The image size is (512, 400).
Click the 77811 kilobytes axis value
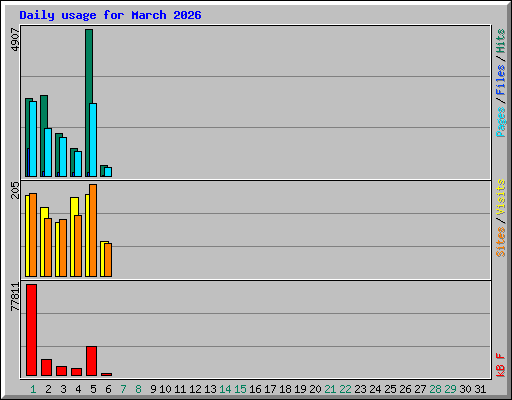pos(15,297)
